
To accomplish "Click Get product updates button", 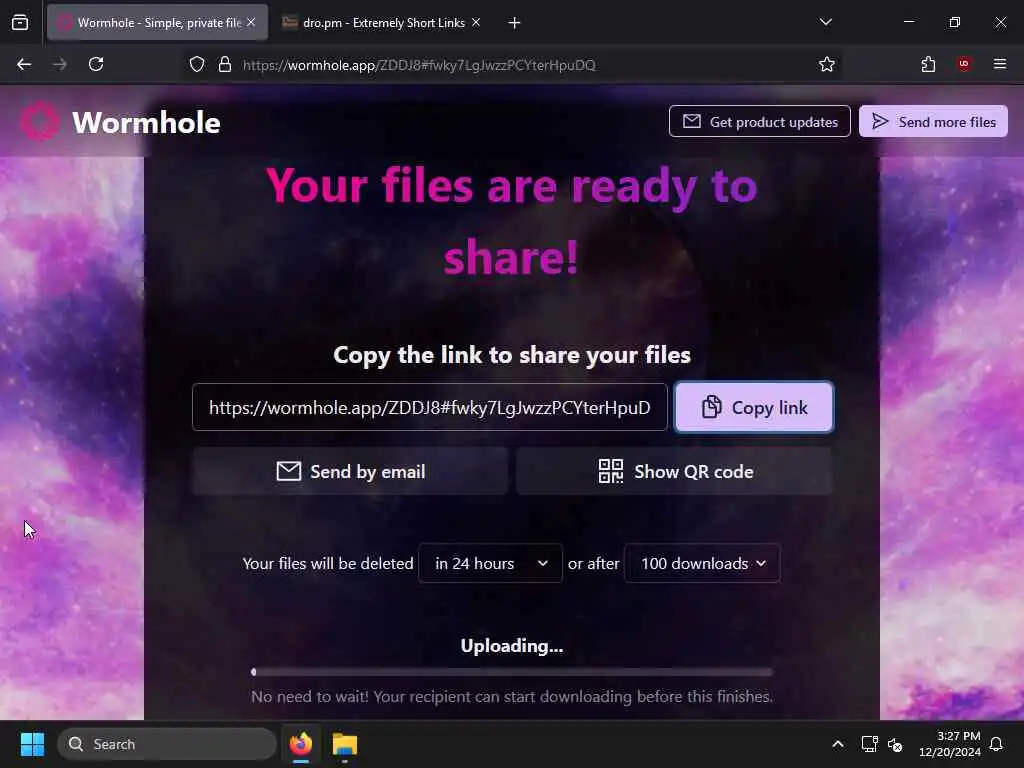I will coord(760,121).
